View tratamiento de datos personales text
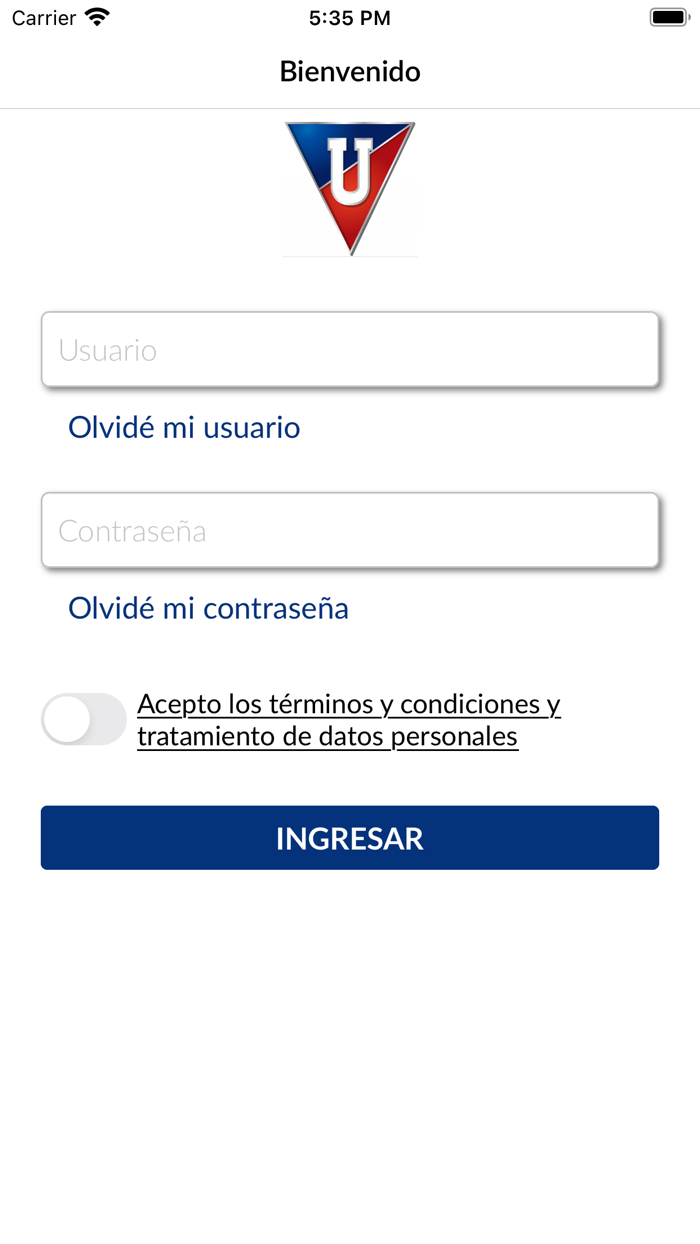 pos(327,736)
